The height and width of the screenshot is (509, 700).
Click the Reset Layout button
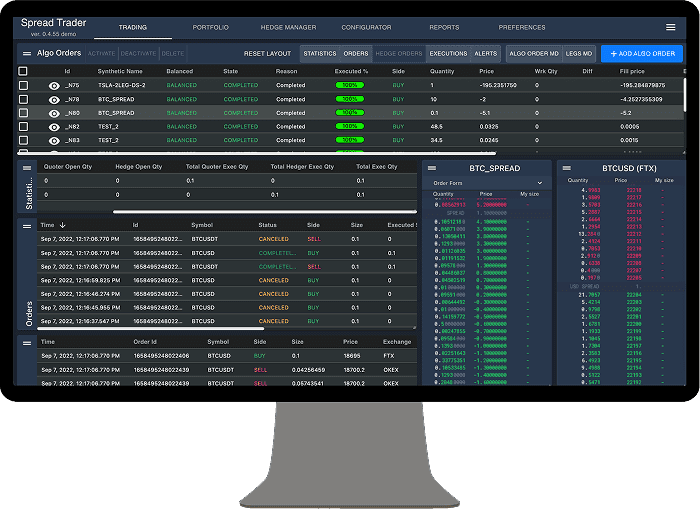pyautogui.click(x=267, y=53)
